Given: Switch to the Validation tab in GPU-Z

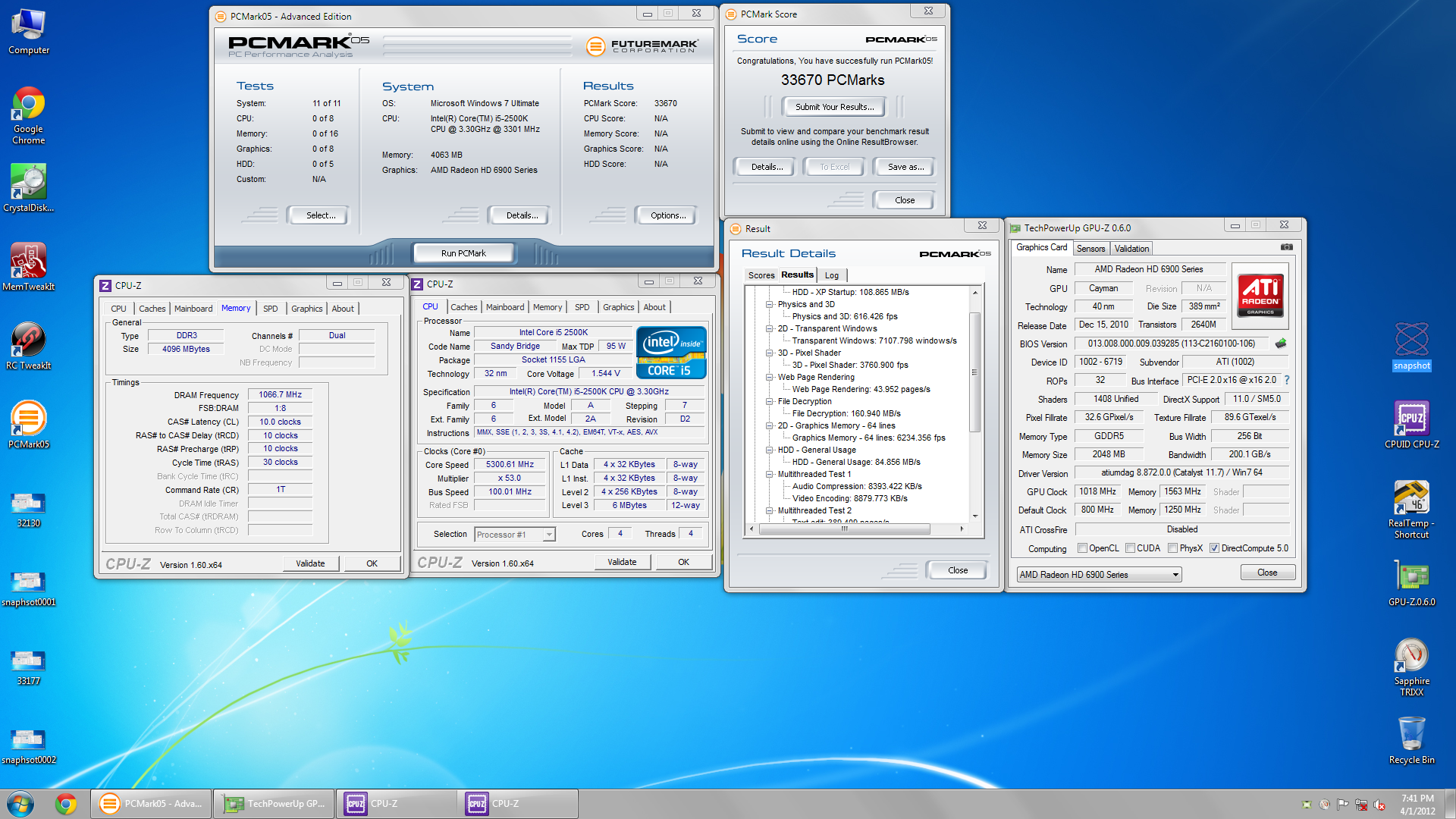Looking at the screenshot, I should [x=1131, y=249].
